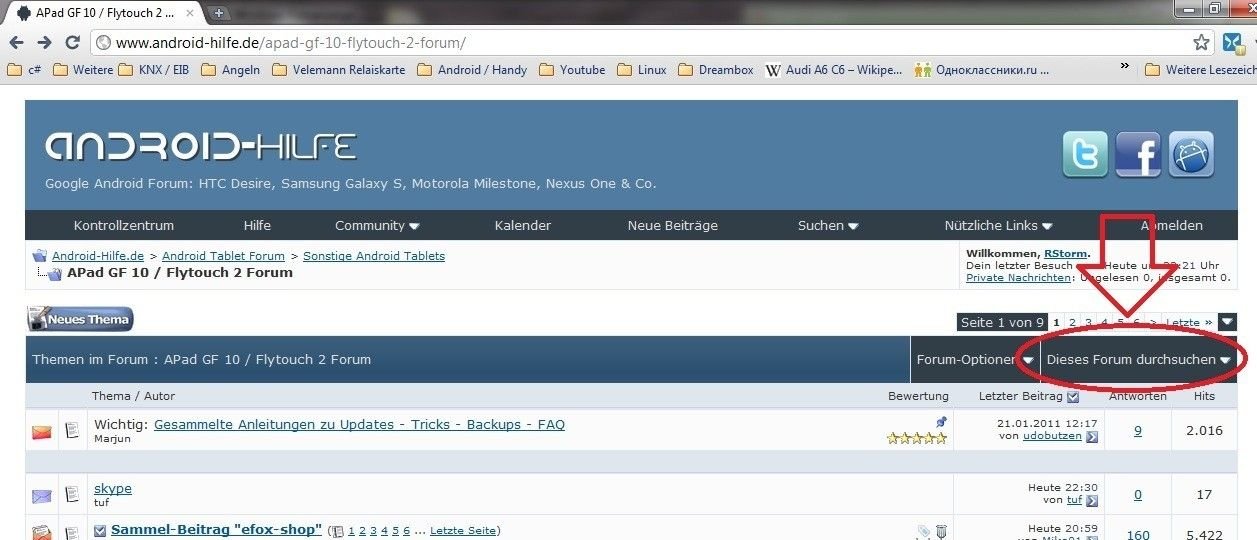Jump to Letzte Seite of efox-shop thread

click(463, 531)
